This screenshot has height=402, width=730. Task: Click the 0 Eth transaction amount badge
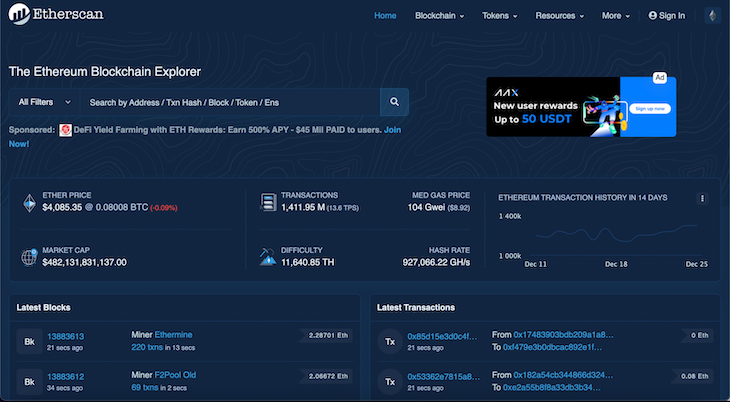[699, 335]
